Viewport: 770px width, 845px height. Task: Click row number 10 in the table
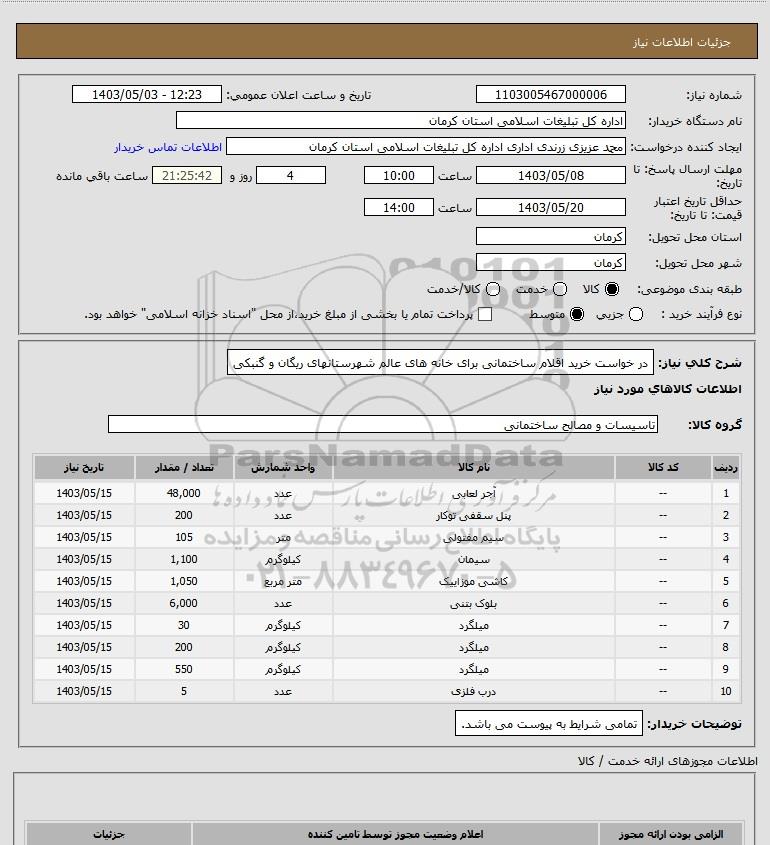click(726, 691)
